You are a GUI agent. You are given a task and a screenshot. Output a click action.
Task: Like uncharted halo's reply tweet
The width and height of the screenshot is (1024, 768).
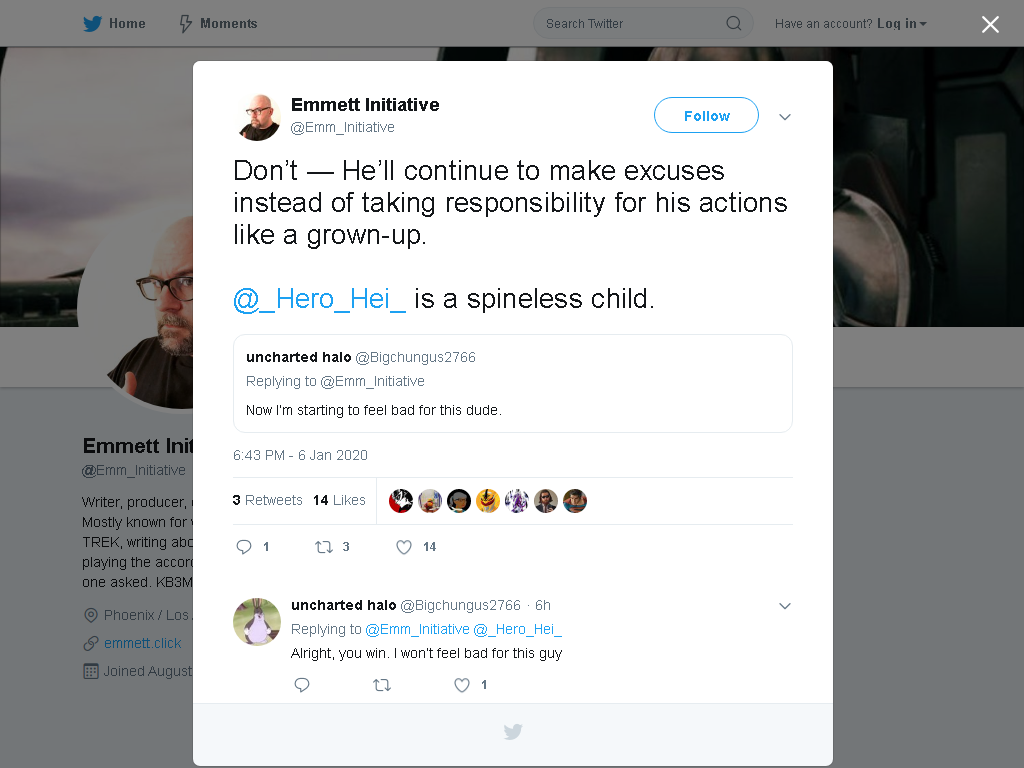(462, 684)
